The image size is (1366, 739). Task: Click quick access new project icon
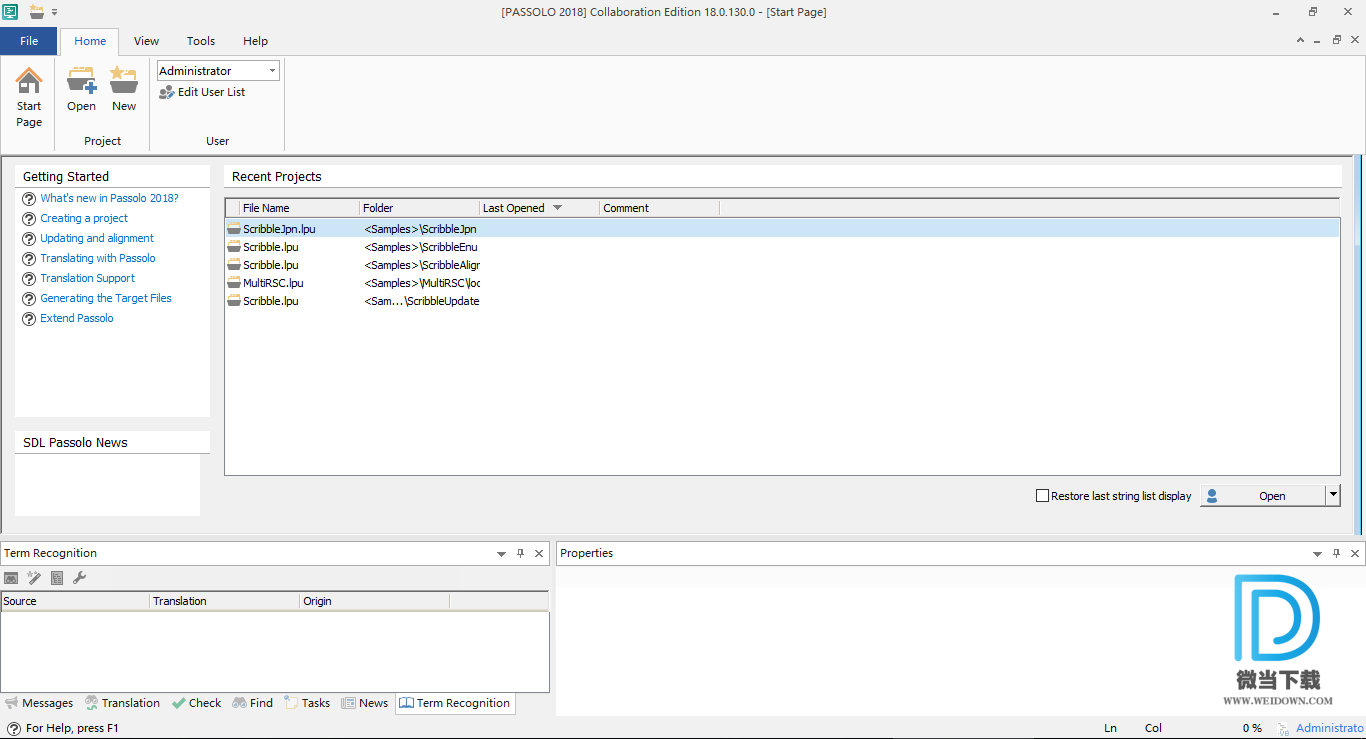click(x=37, y=12)
